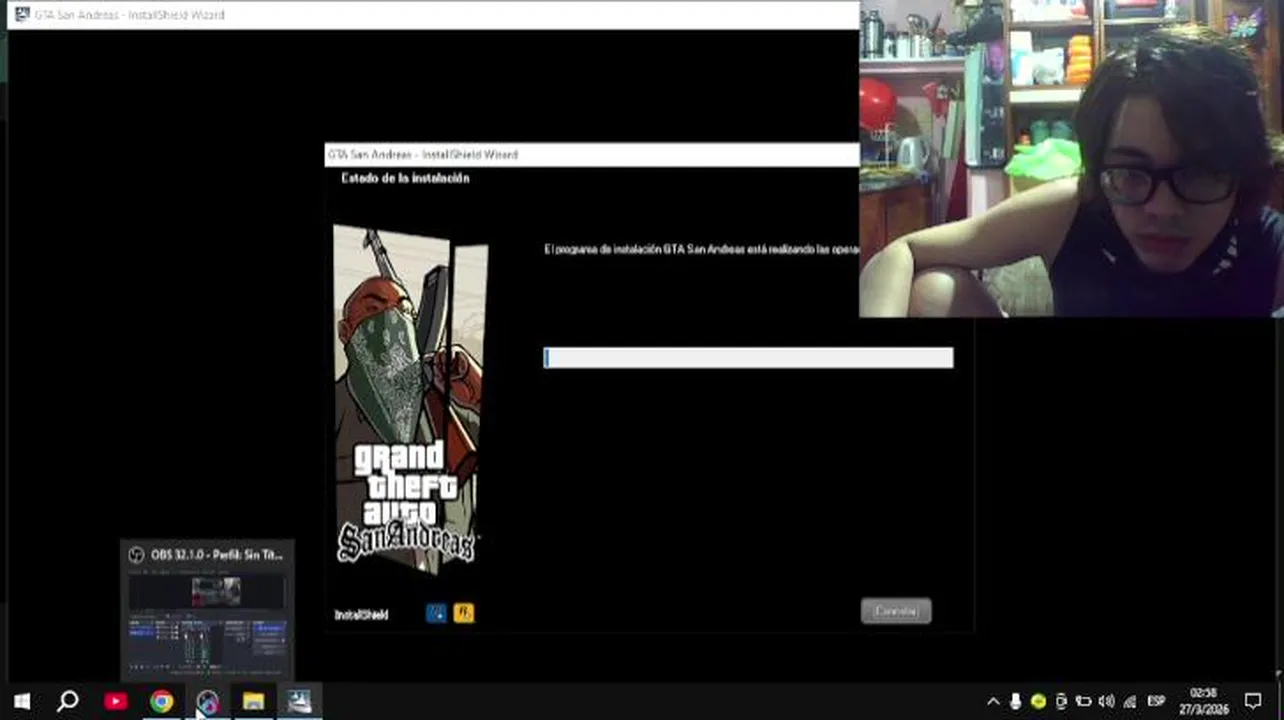Click the InstallShield label text
This screenshot has width=1284, height=720.
pos(361,615)
